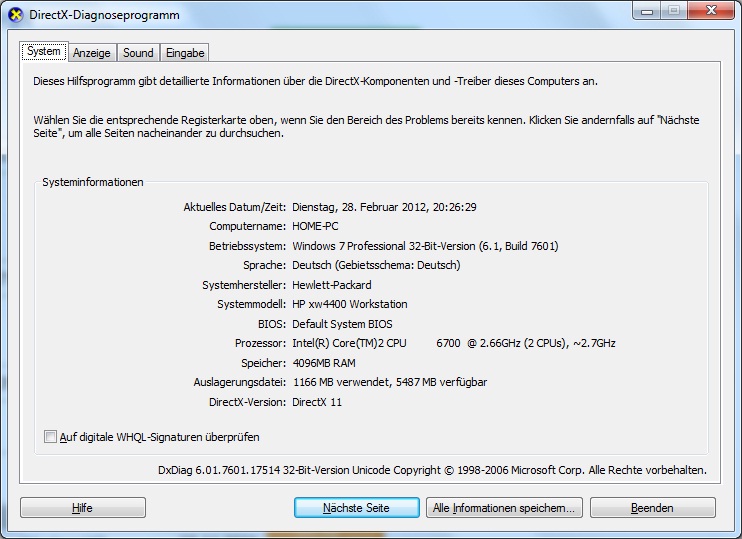This screenshot has width=742, height=539.
Task: Click the disabled maximize button
Action: (674, 11)
